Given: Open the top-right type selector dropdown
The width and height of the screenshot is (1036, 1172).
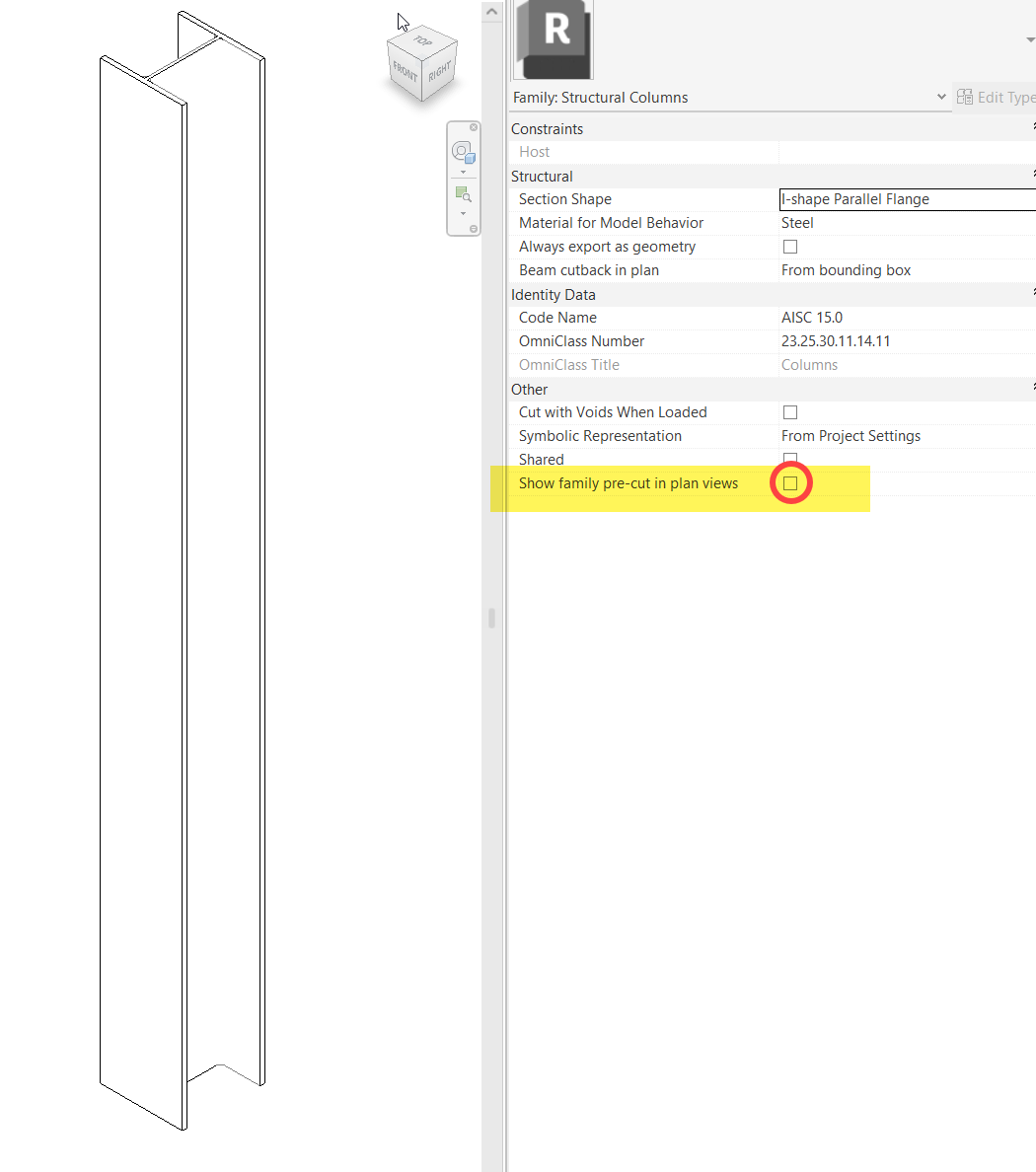Looking at the screenshot, I should click(1029, 38).
